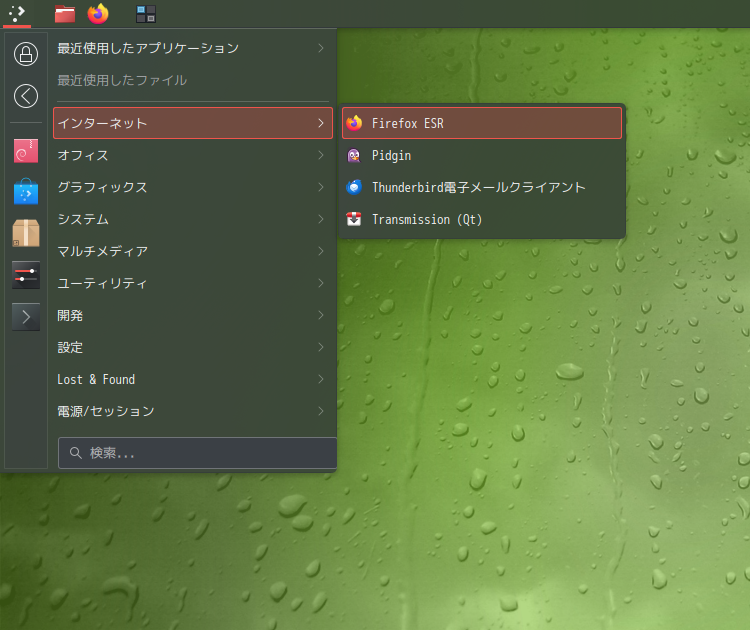Expand the インターネット row chevron
Screen dimensions: 750x630
coord(321,123)
